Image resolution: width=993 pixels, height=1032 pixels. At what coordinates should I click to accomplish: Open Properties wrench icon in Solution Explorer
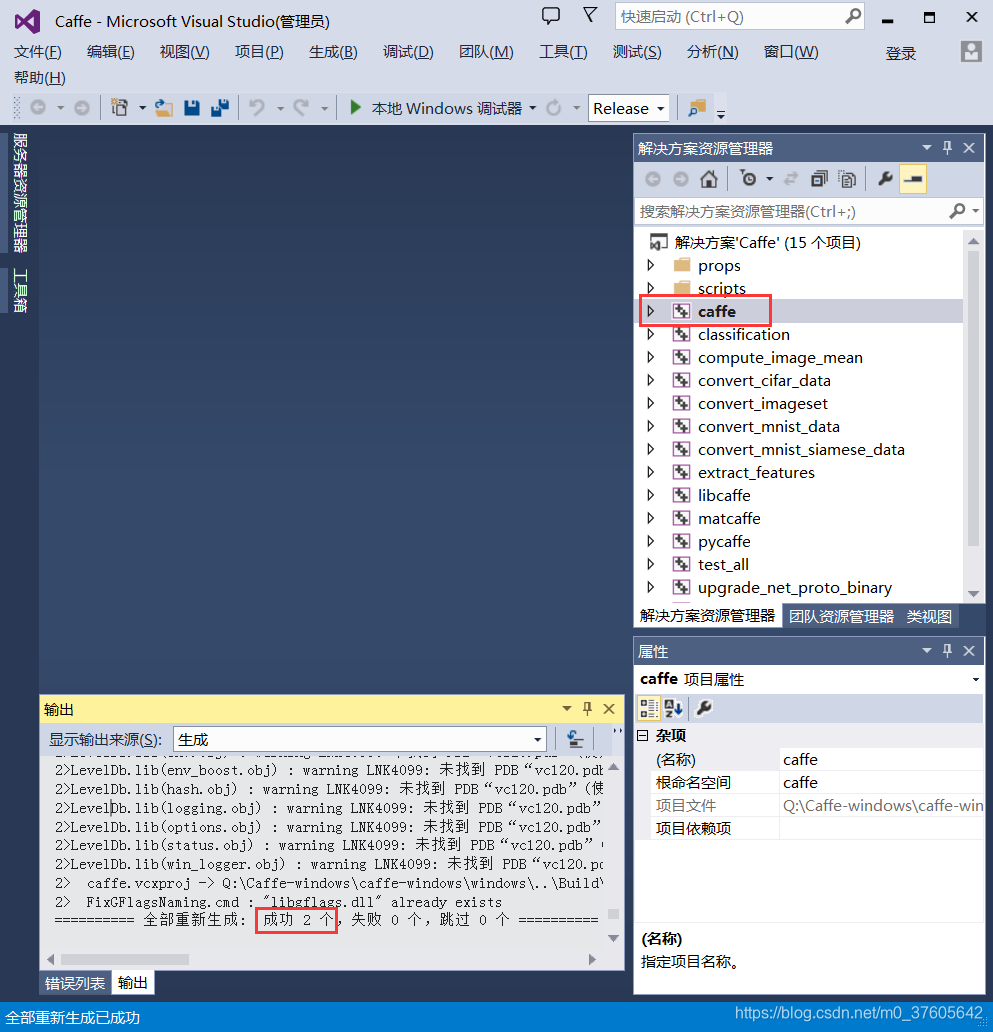[885, 178]
